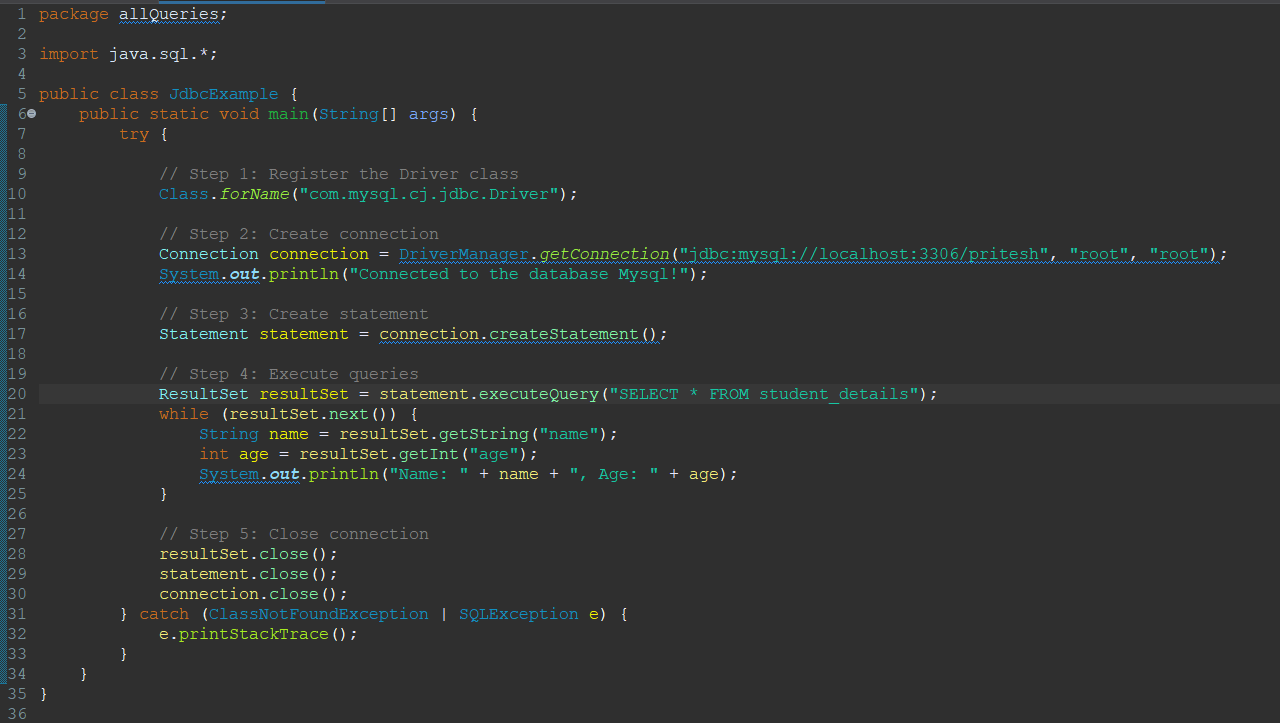Follow the DriverManager.getConnection hyperlink
The image size is (1280, 723).
[535, 253]
